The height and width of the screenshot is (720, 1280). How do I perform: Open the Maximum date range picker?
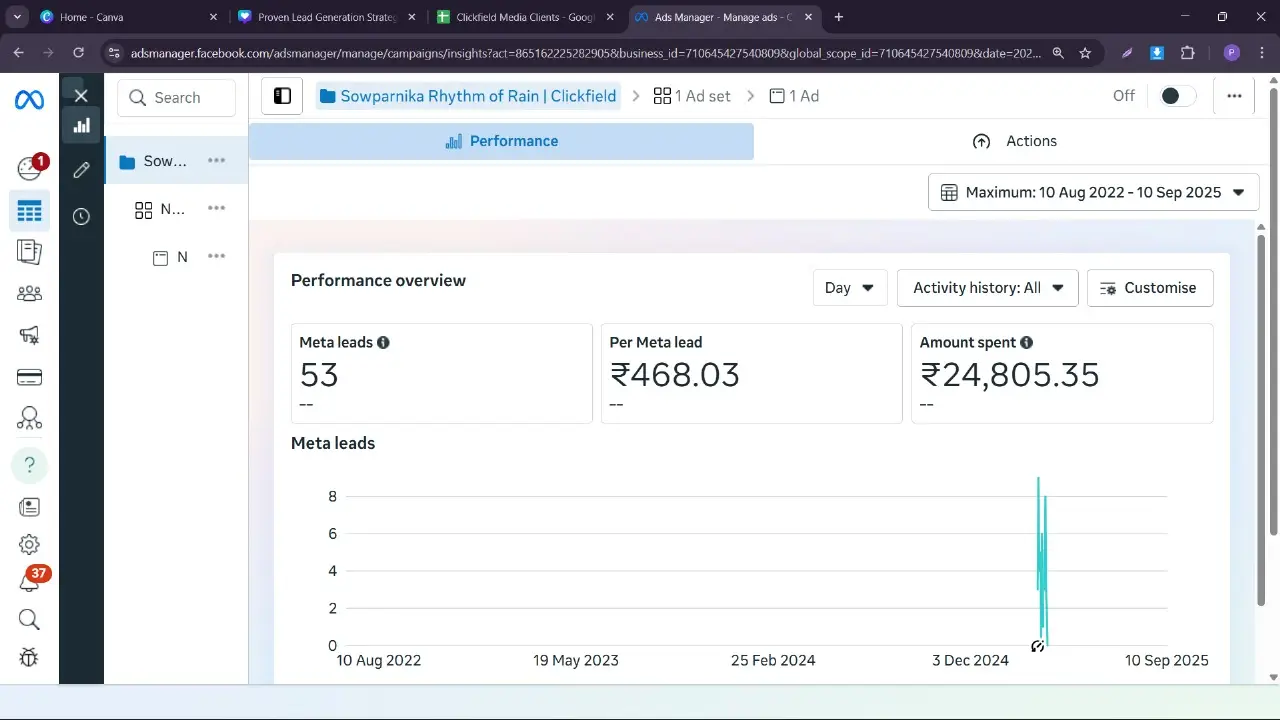click(1093, 192)
